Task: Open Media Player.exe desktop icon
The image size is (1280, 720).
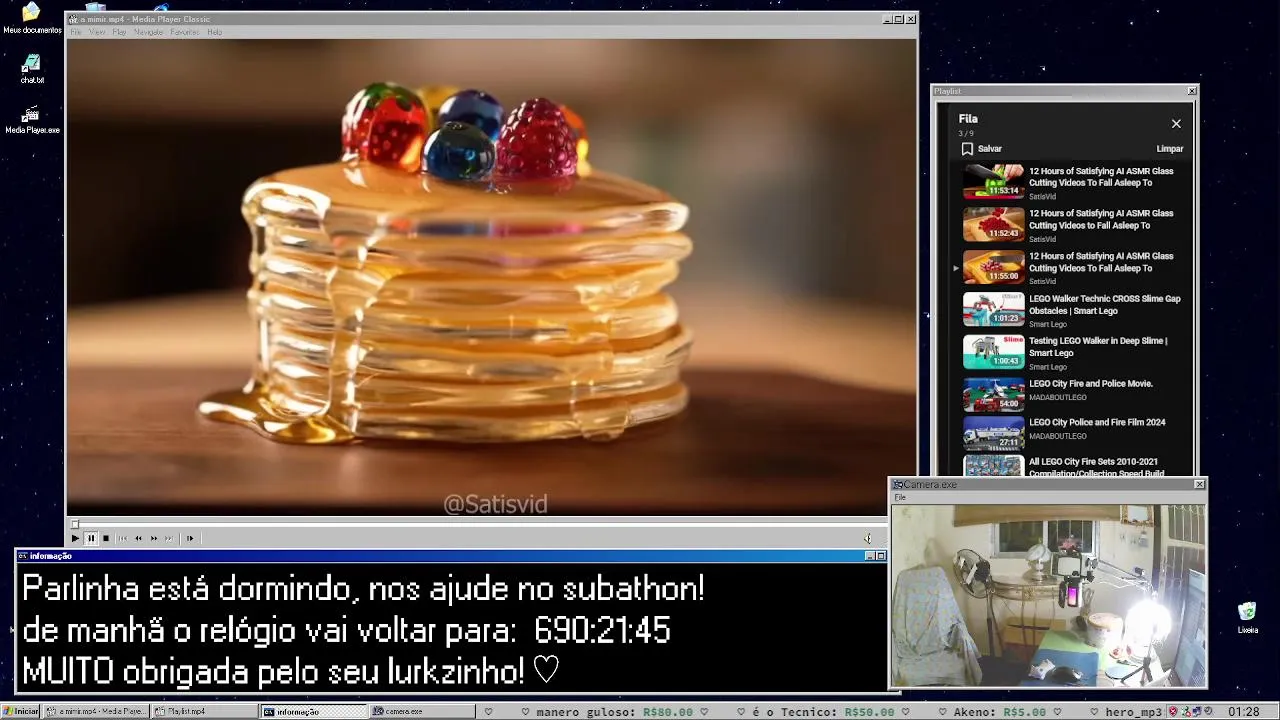Action: click(32, 119)
